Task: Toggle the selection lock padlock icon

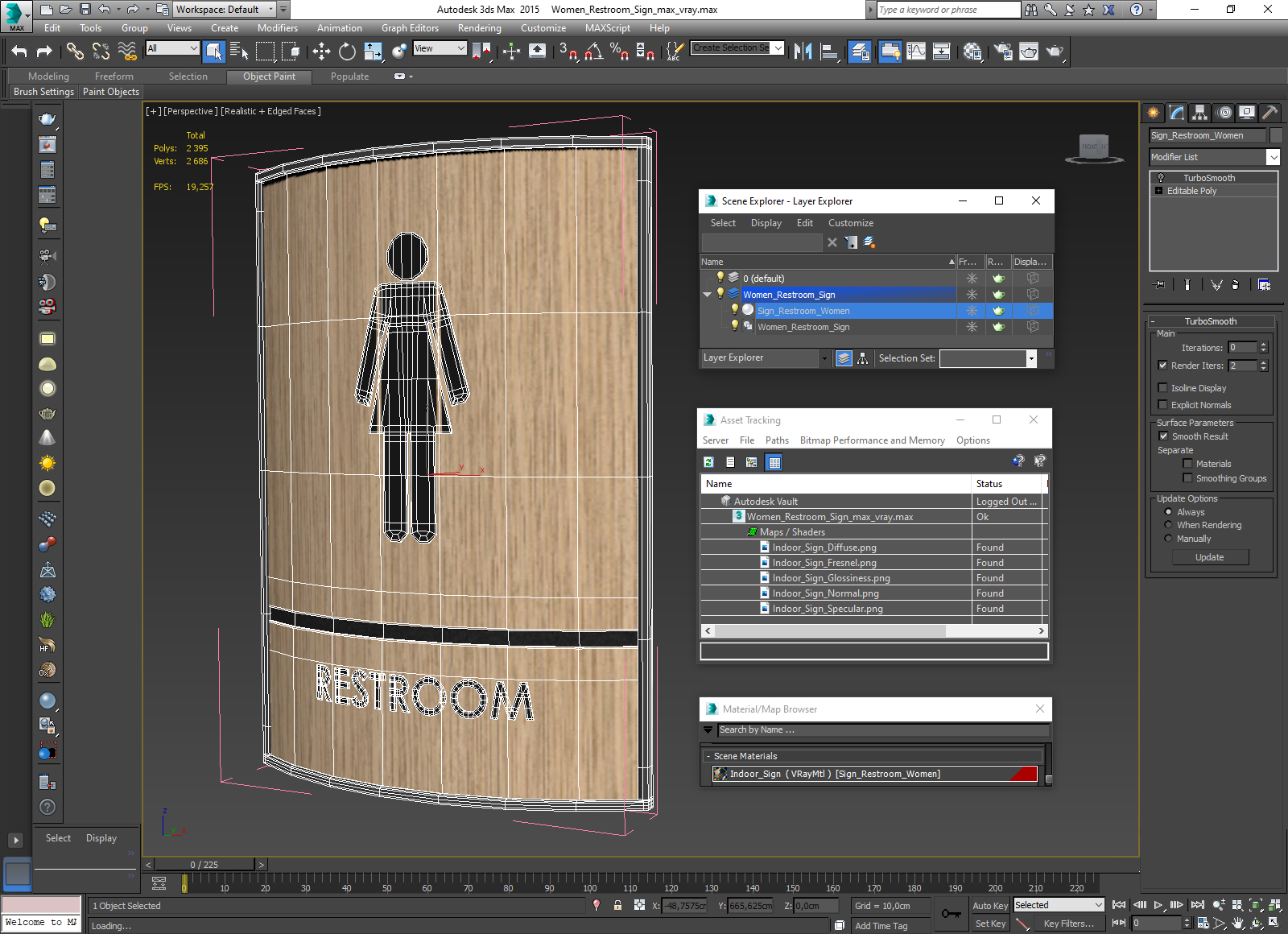Action: click(617, 905)
